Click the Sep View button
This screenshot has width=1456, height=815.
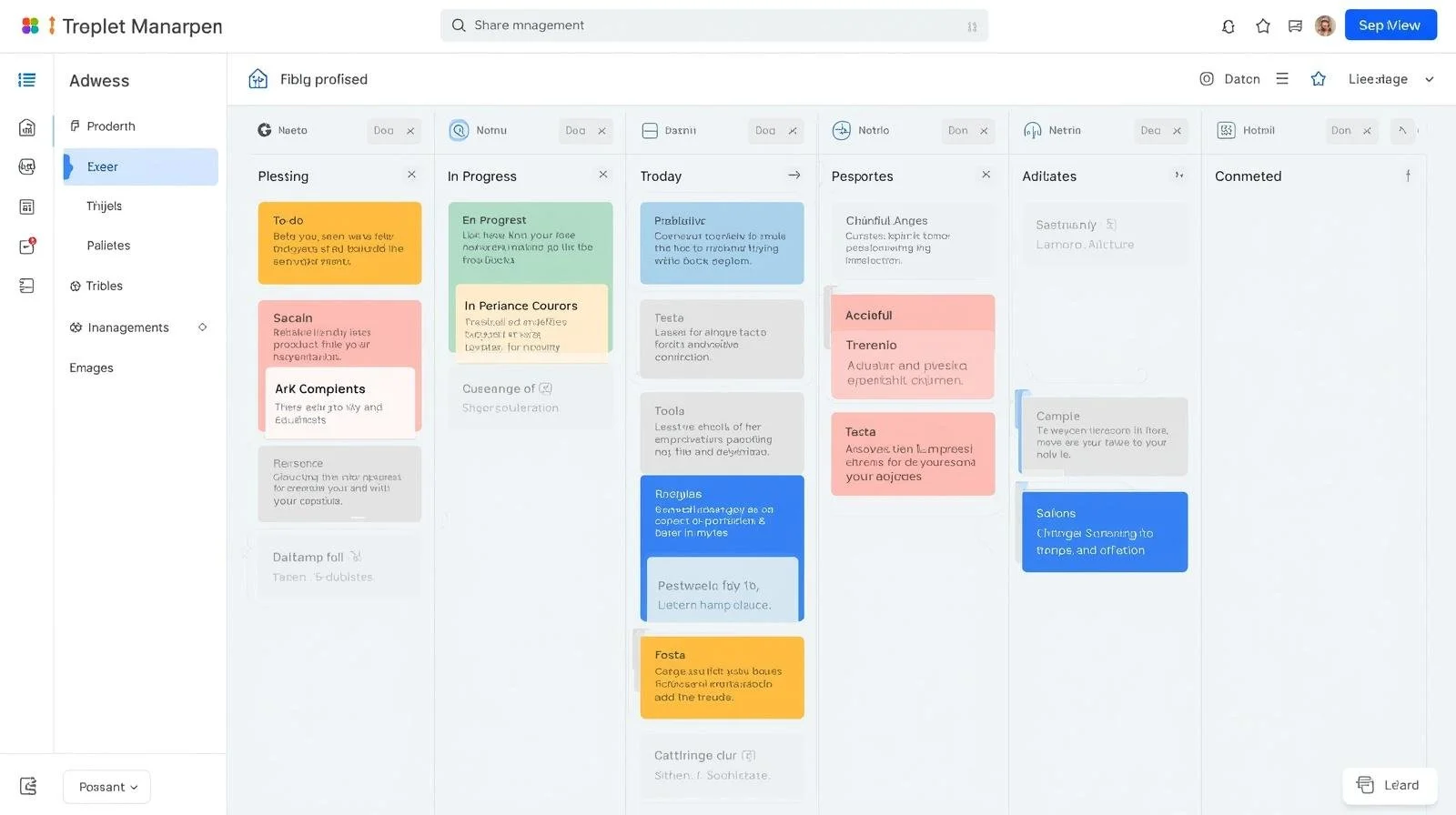point(1390,25)
